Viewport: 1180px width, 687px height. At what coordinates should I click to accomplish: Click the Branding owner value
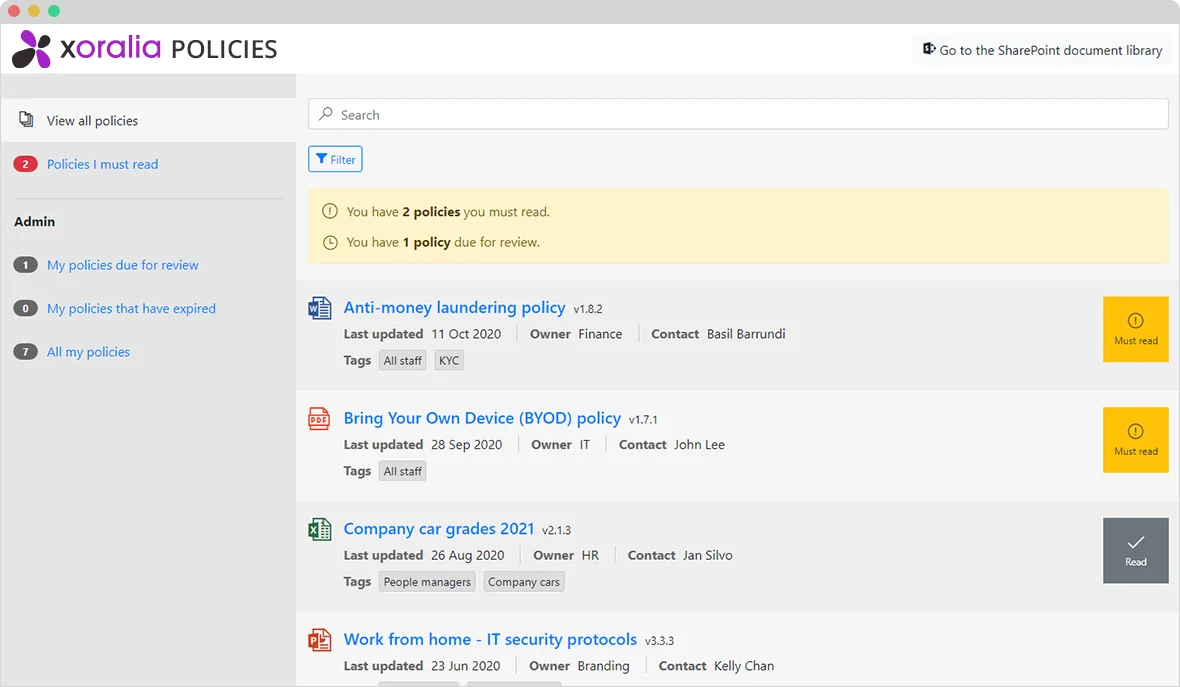[604, 666]
